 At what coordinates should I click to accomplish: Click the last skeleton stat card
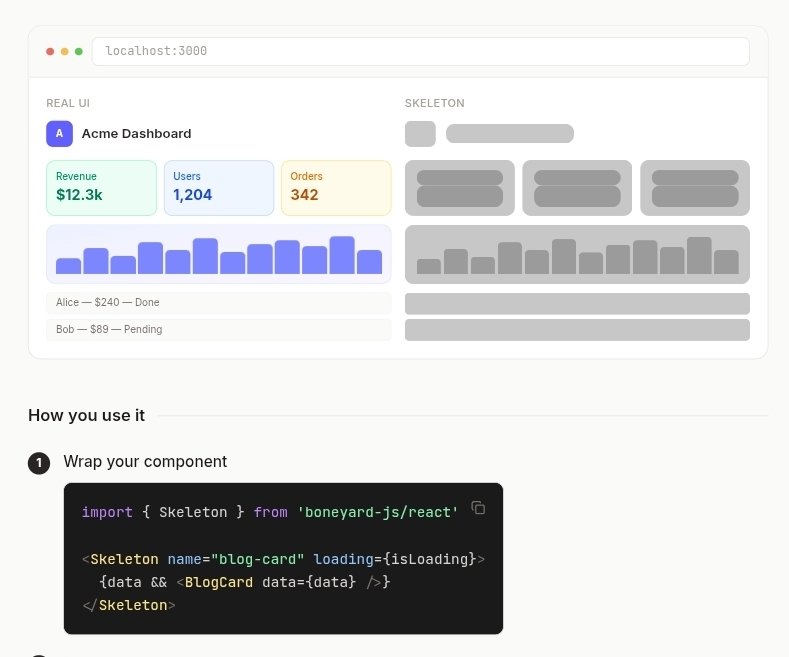point(695,188)
